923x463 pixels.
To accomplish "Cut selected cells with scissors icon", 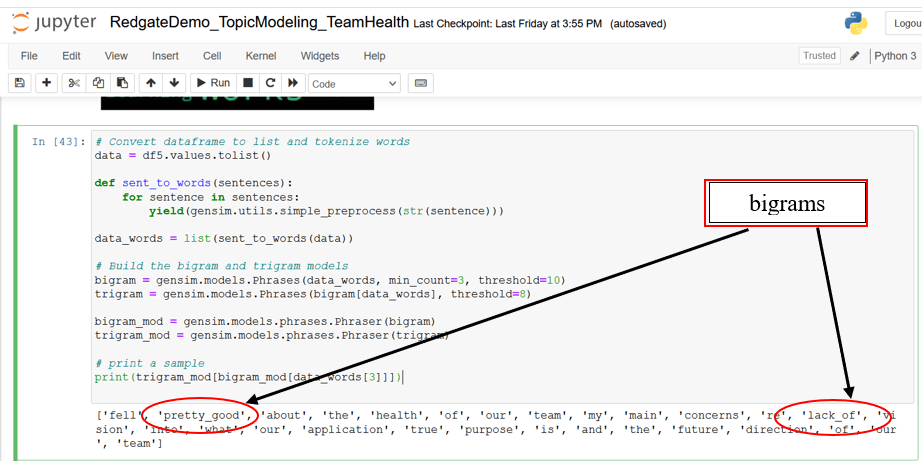I will click(x=74, y=83).
